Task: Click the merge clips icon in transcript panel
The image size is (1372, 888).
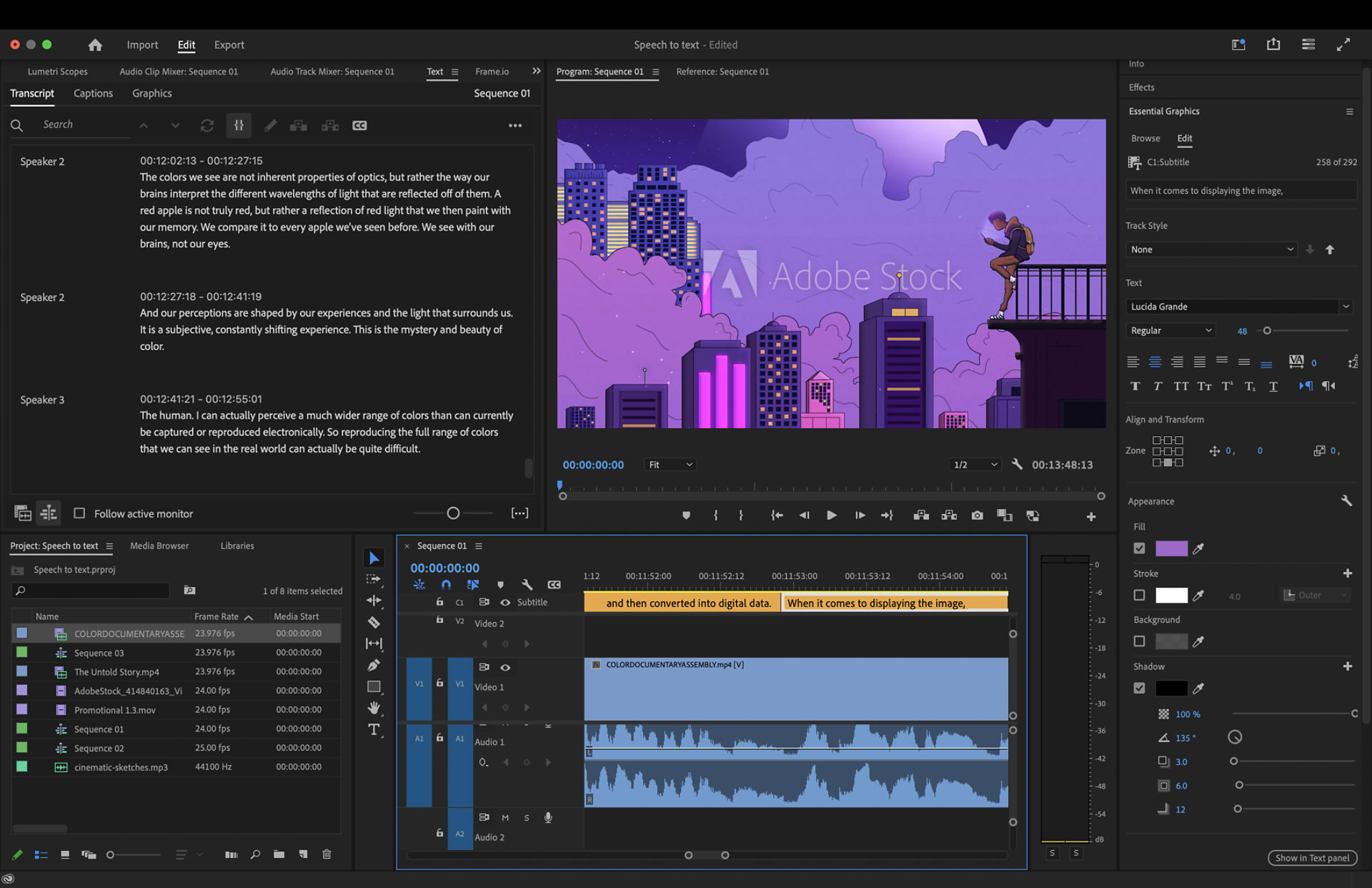Action: pos(299,125)
